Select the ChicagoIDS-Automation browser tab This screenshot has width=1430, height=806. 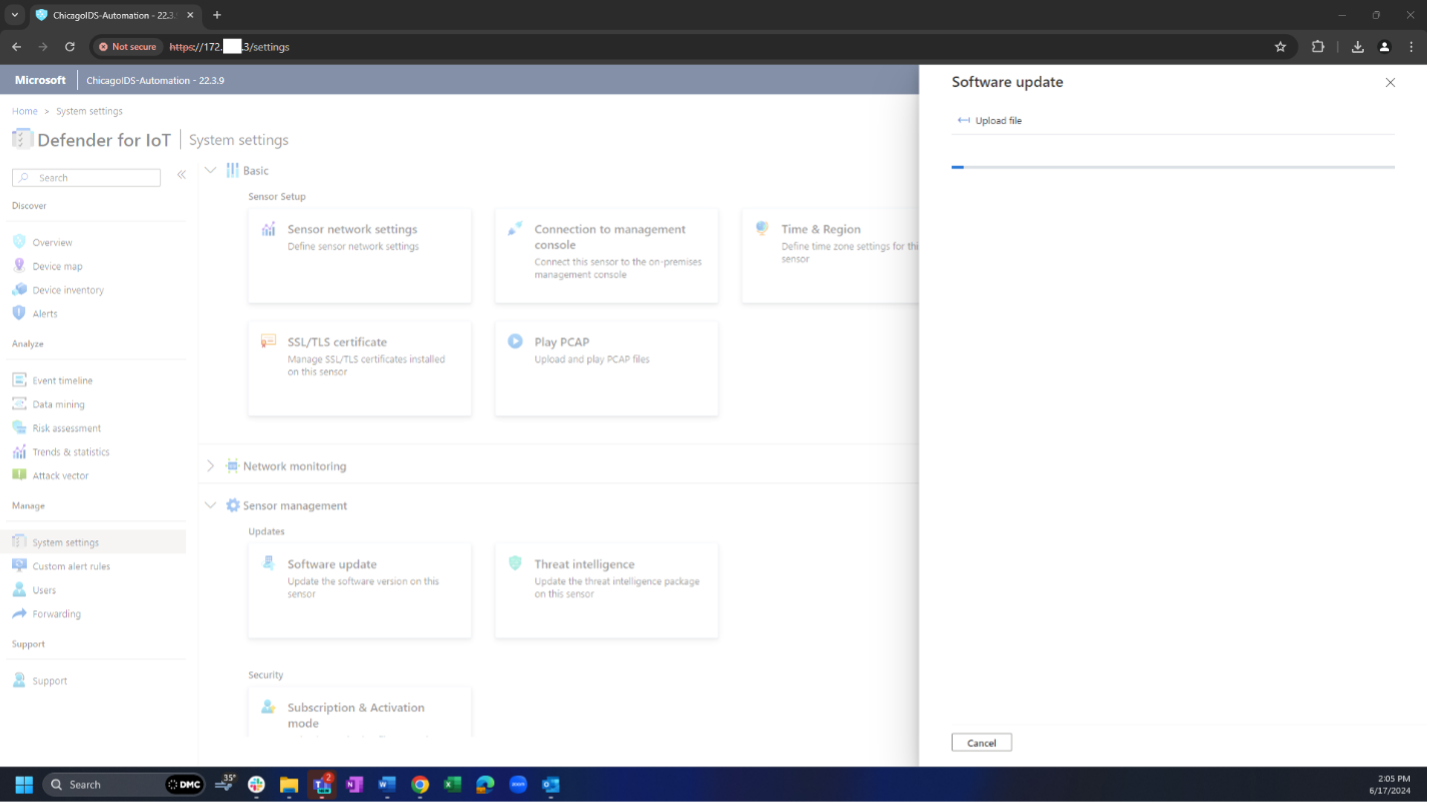pos(114,15)
